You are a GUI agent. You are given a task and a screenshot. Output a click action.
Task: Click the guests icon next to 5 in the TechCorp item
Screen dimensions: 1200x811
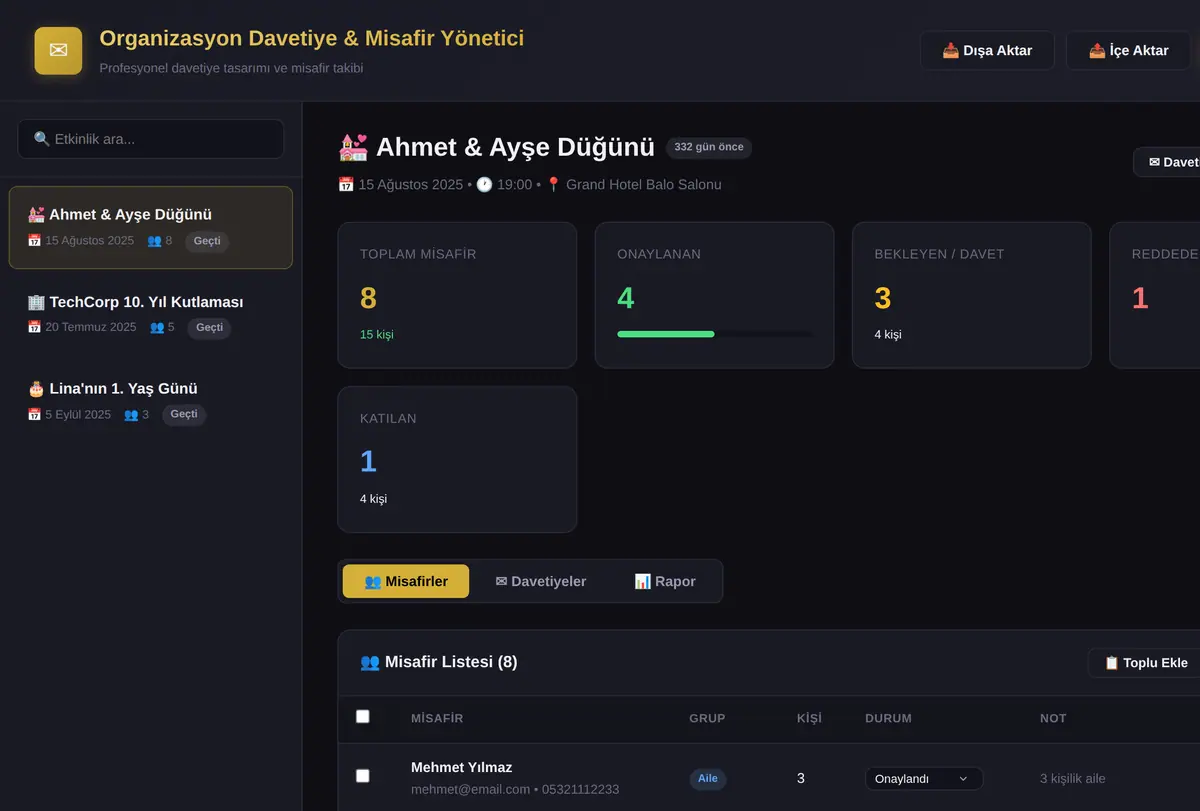157,327
